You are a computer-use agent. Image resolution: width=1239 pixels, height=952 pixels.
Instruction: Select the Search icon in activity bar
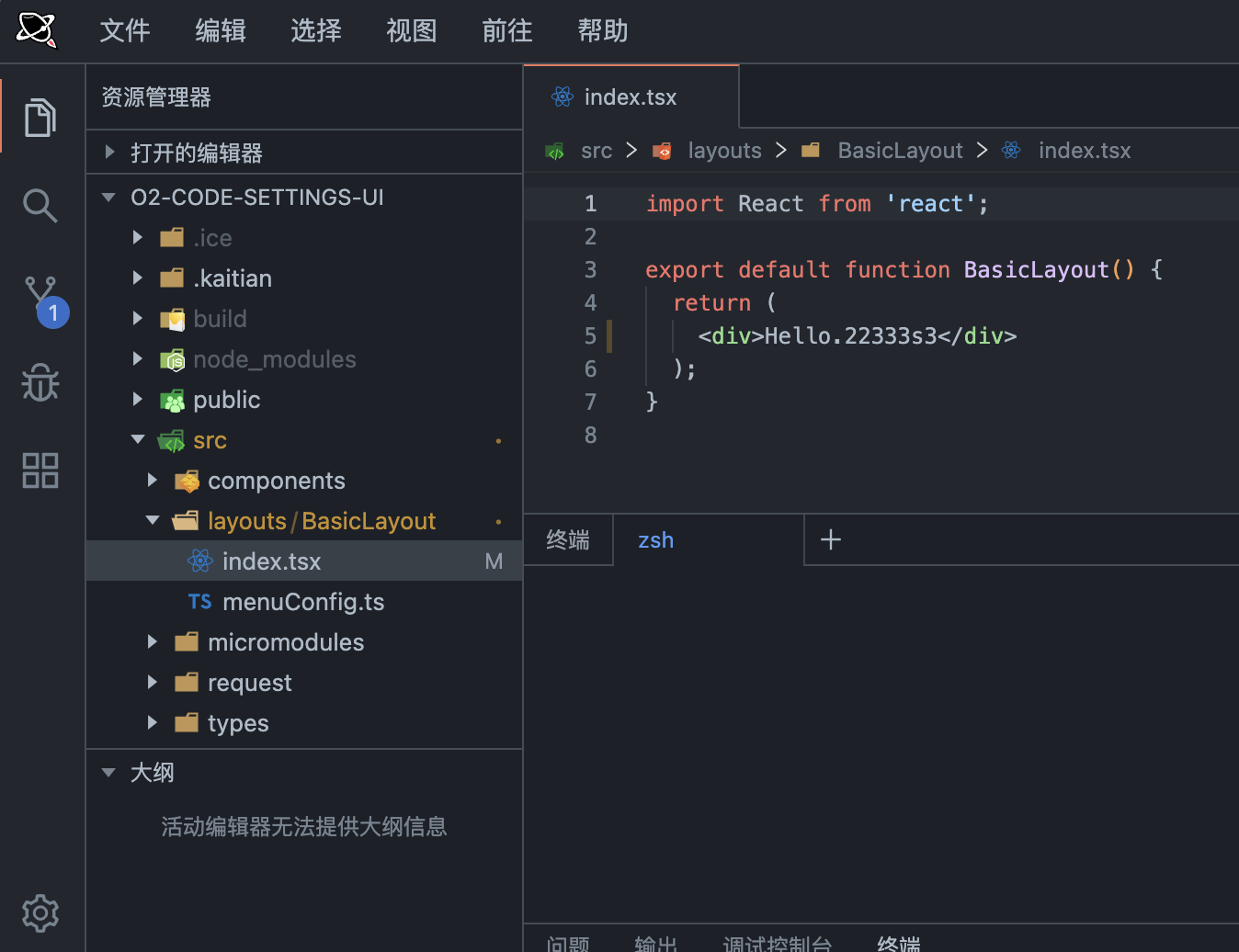coord(40,205)
